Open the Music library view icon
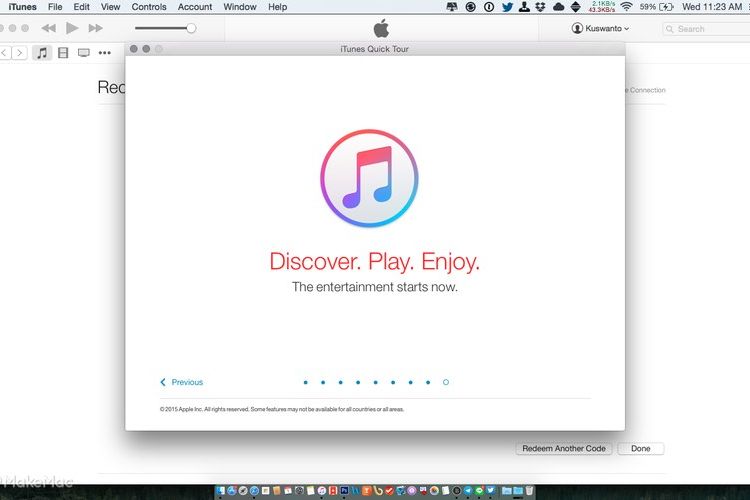 pyautogui.click(x=42, y=53)
